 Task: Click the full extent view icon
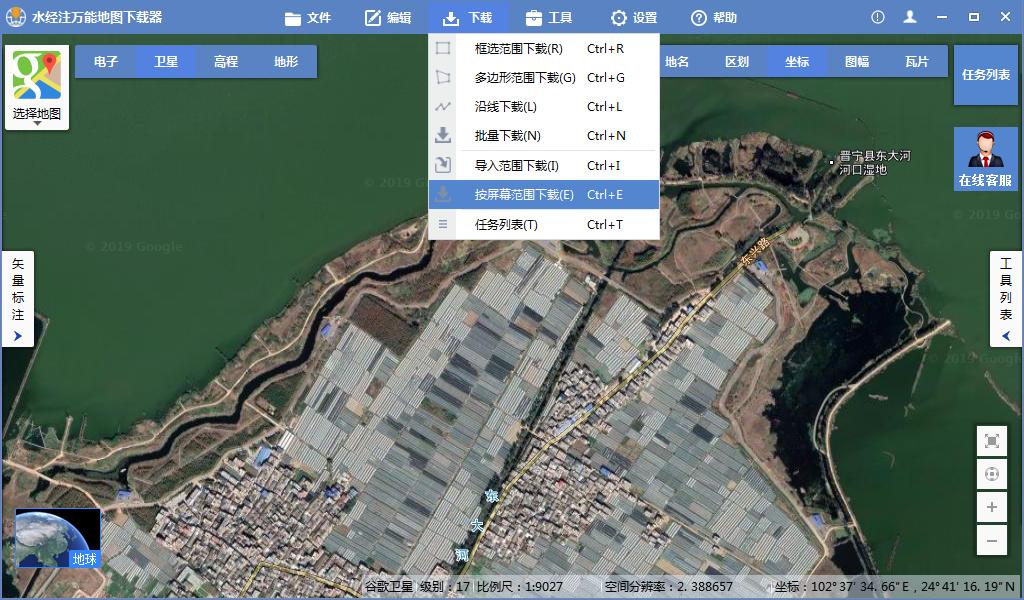pos(990,440)
